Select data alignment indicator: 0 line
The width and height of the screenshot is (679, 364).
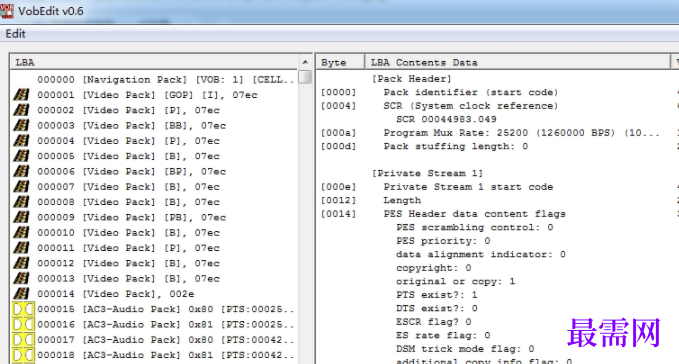tap(481, 254)
